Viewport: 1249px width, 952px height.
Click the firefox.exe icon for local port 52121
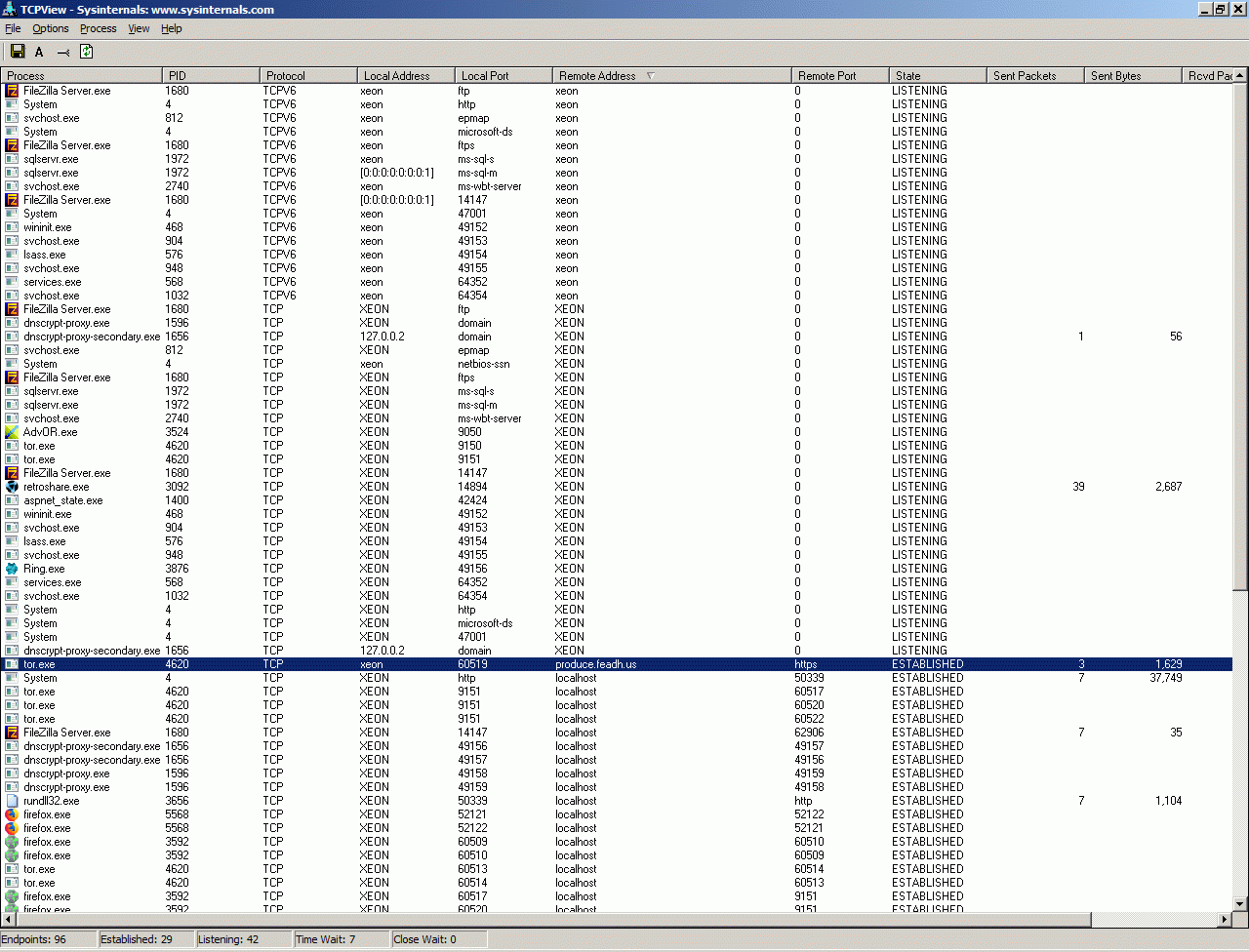click(x=12, y=814)
